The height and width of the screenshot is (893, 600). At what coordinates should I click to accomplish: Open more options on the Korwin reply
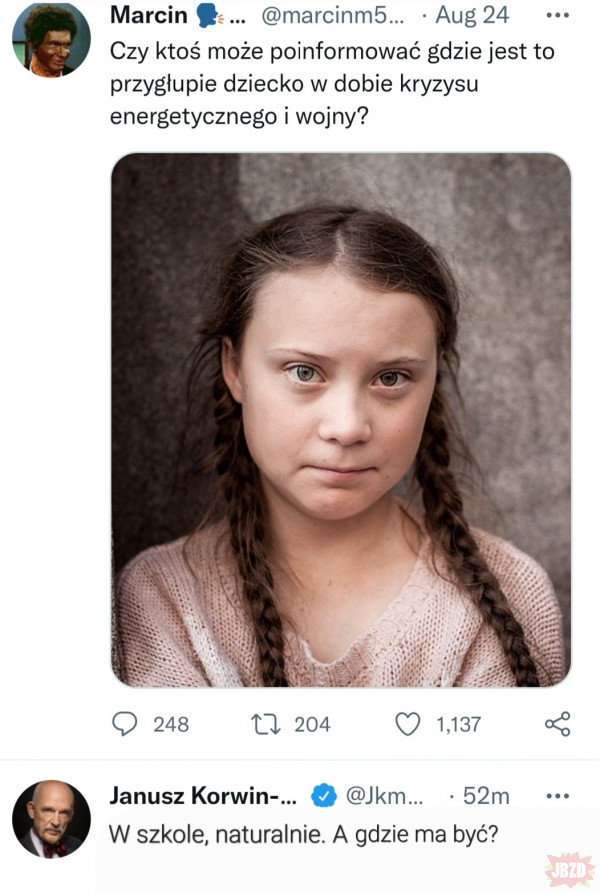tap(557, 796)
